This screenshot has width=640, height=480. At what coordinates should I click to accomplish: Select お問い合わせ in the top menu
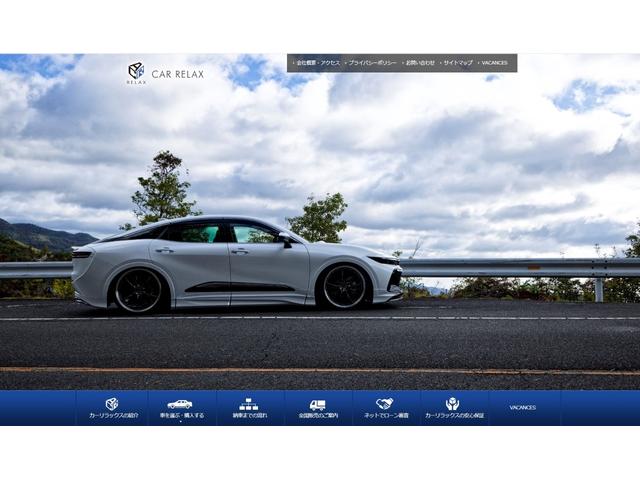(x=419, y=63)
